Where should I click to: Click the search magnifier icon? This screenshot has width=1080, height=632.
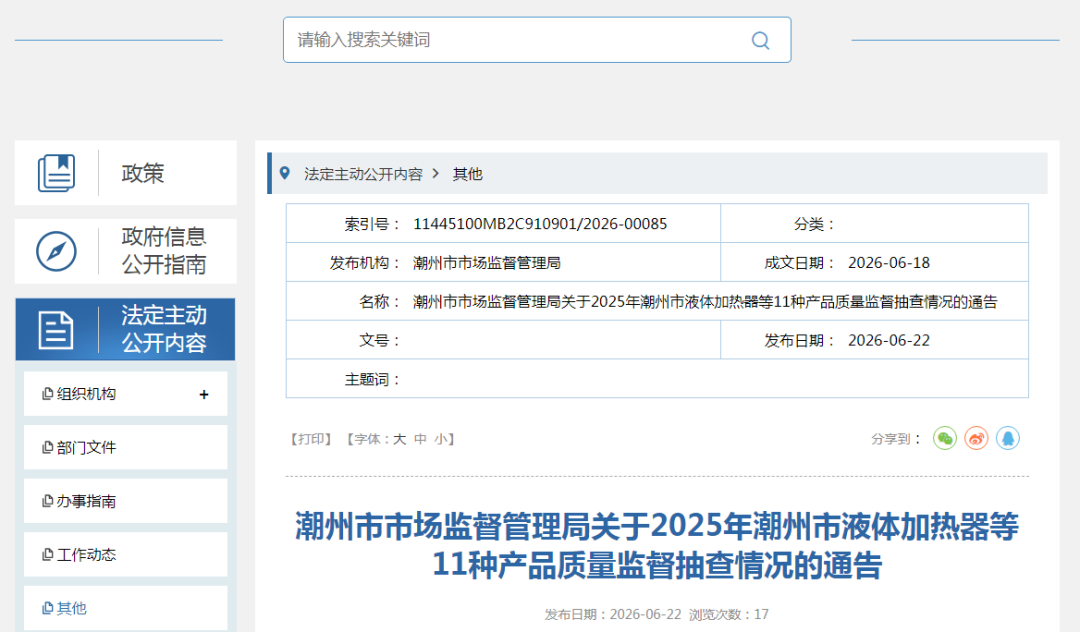pos(760,41)
